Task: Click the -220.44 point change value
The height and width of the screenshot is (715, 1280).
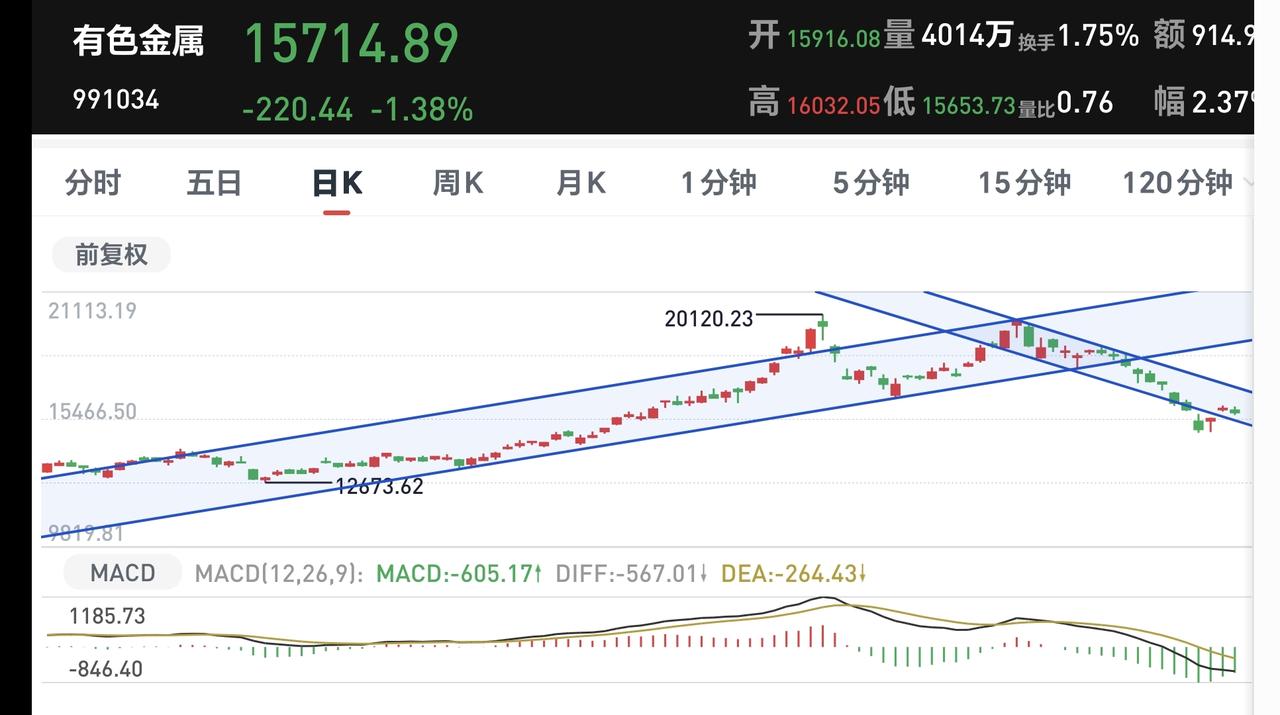Action: (x=298, y=109)
